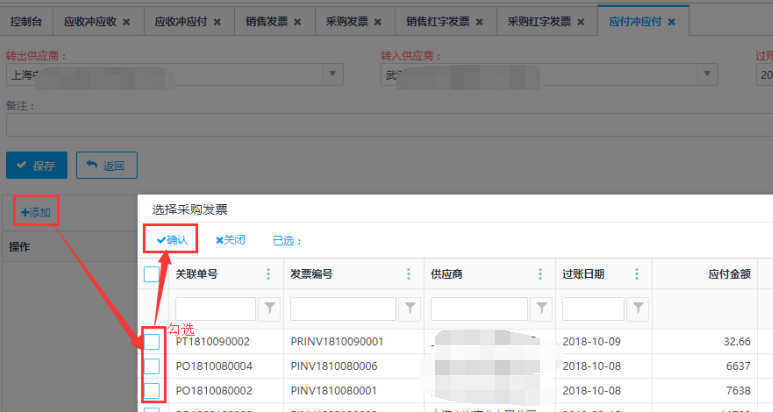Image resolution: width=773 pixels, height=412 pixels.
Task: Click the 返回 button
Action: (106, 165)
